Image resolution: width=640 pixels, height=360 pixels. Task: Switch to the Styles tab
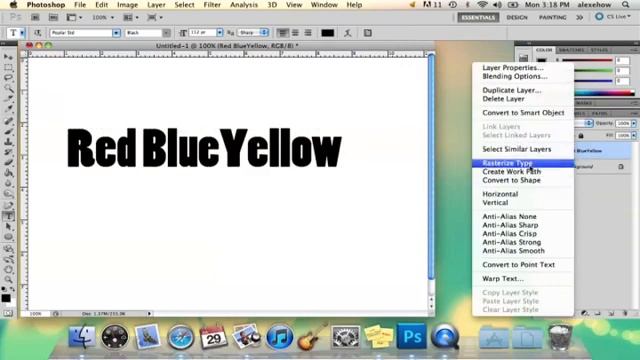point(599,50)
